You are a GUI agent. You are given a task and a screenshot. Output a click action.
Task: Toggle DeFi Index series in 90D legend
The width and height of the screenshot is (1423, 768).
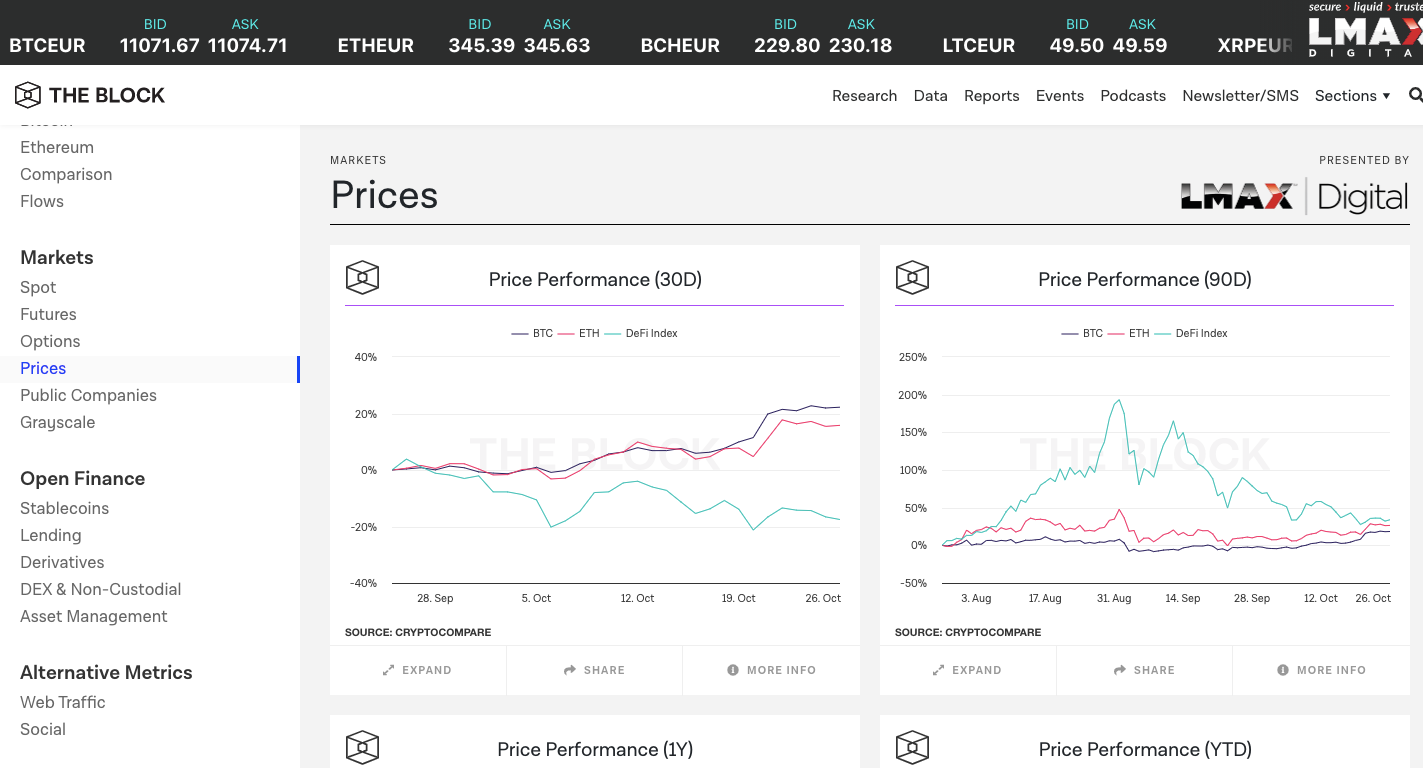point(1191,333)
